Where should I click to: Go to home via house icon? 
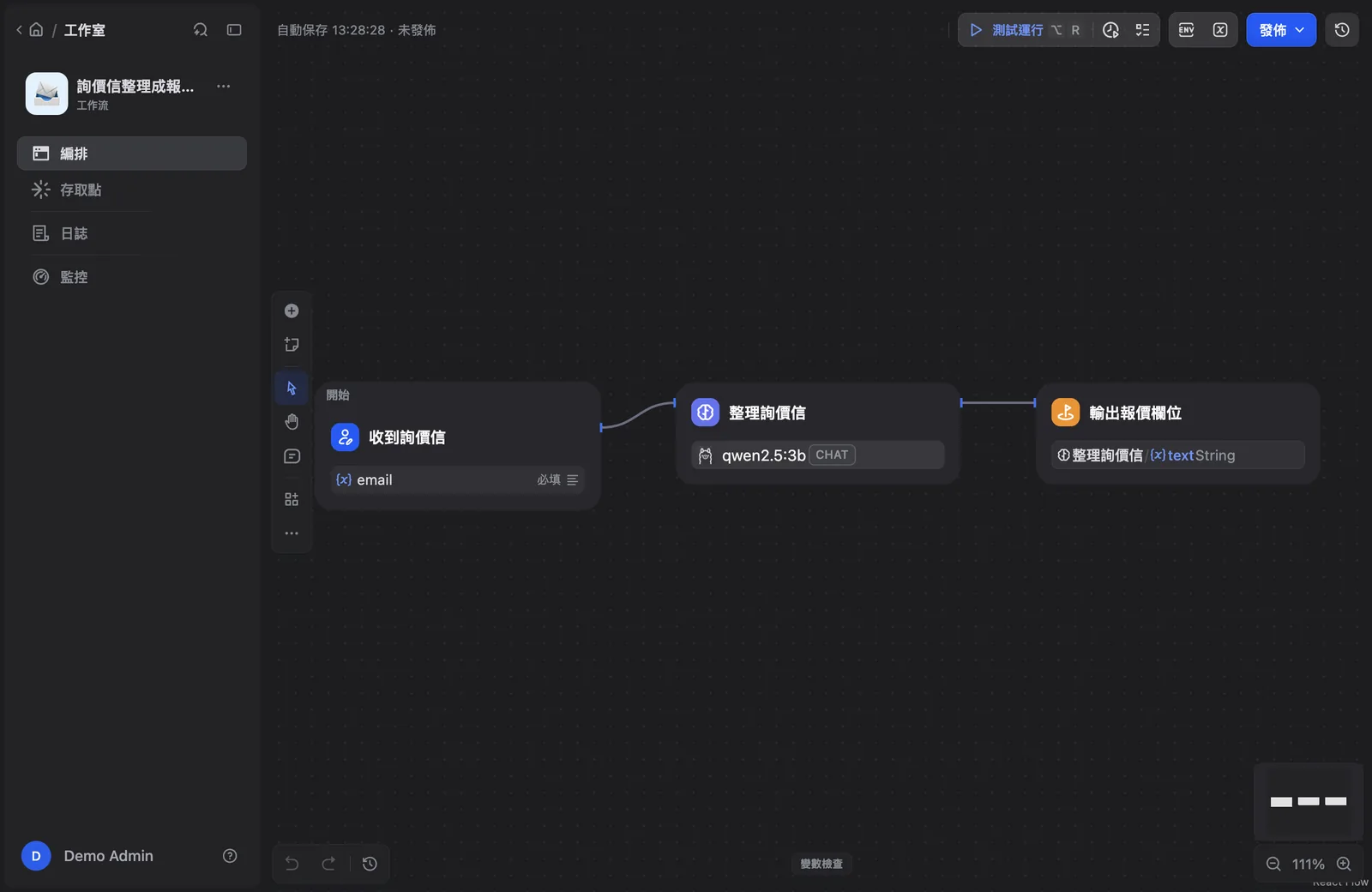pos(36,30)
